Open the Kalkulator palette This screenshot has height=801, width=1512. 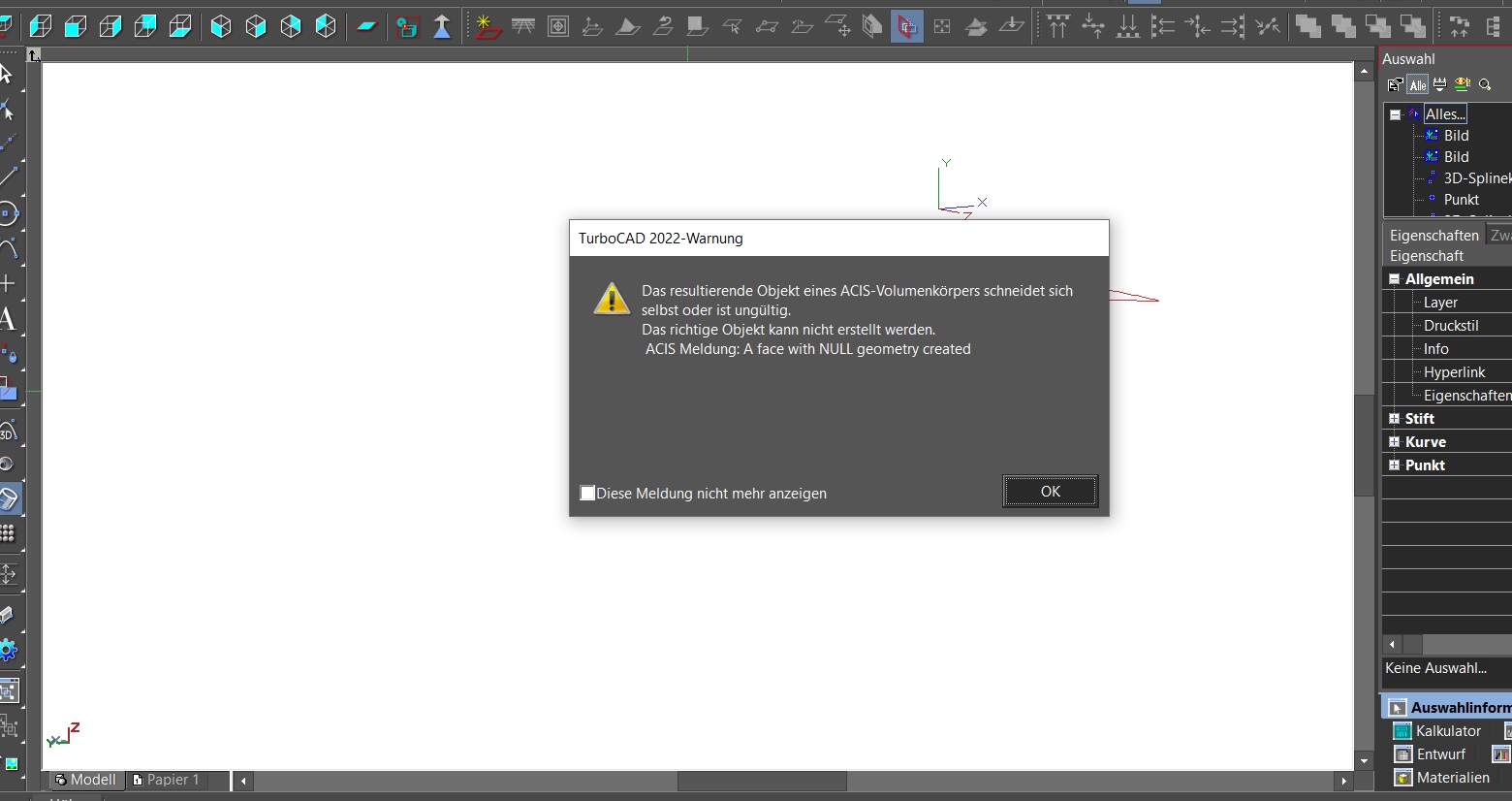(1437, 731)
